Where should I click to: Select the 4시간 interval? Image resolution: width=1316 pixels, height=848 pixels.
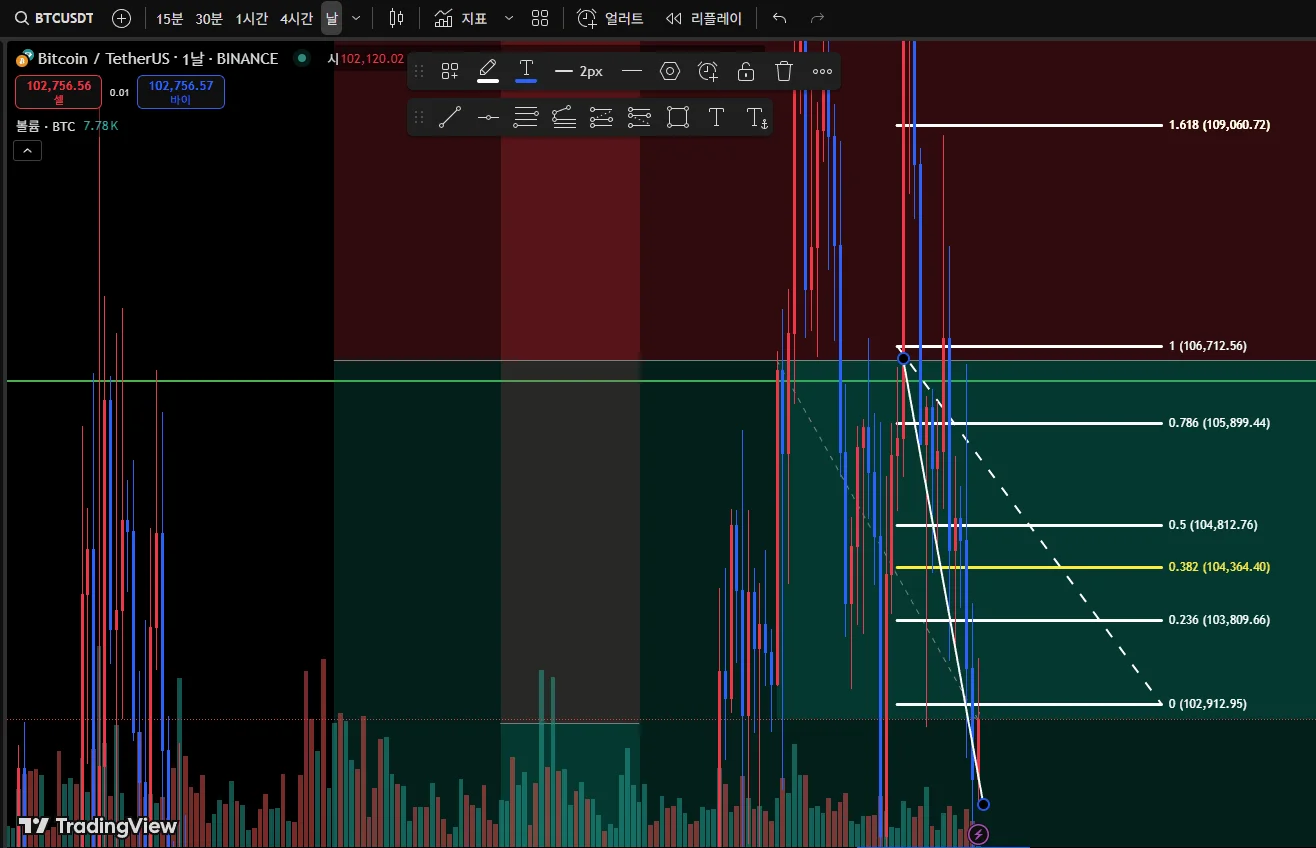tap(297, 18)
